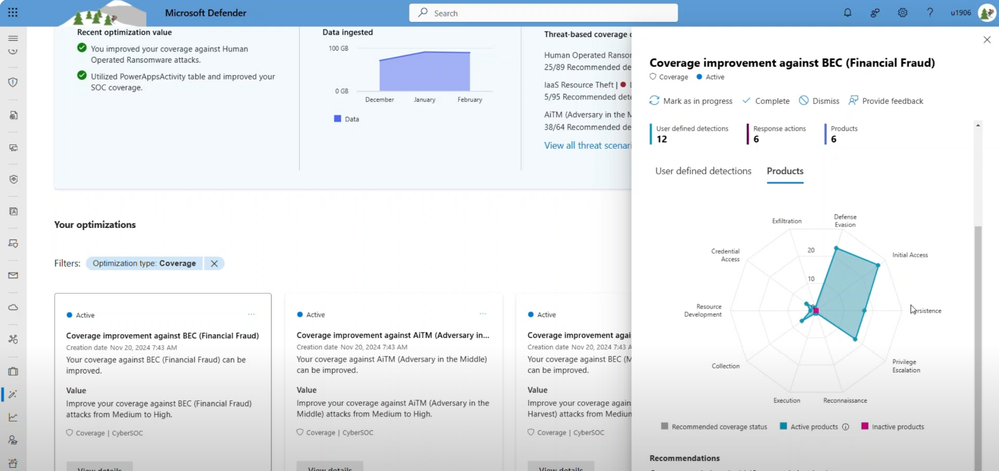The height and width of the screenshot is (471, 999).
Task: Click the Complete checkmark action
Action: coord(767,101)
